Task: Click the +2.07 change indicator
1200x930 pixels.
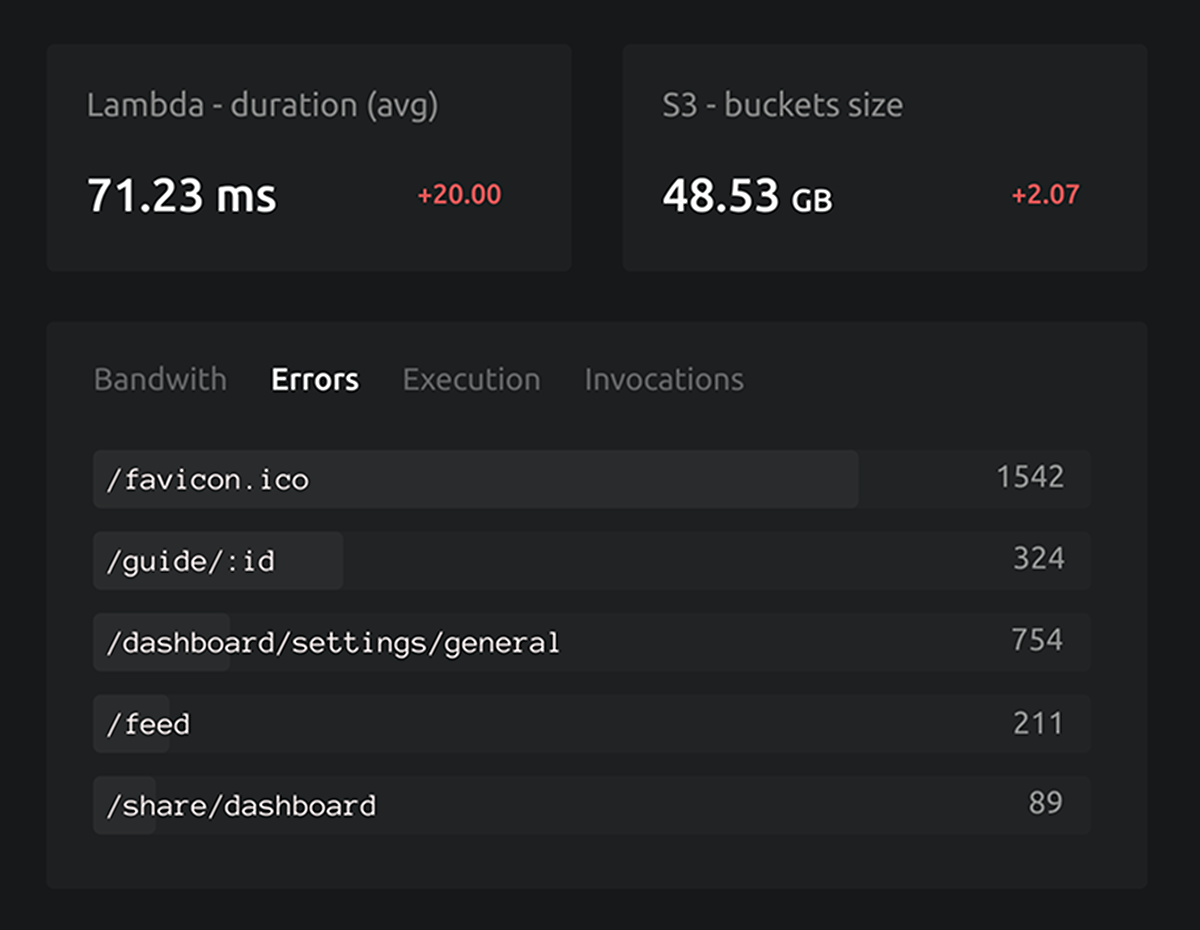Action: [1045, 195]
